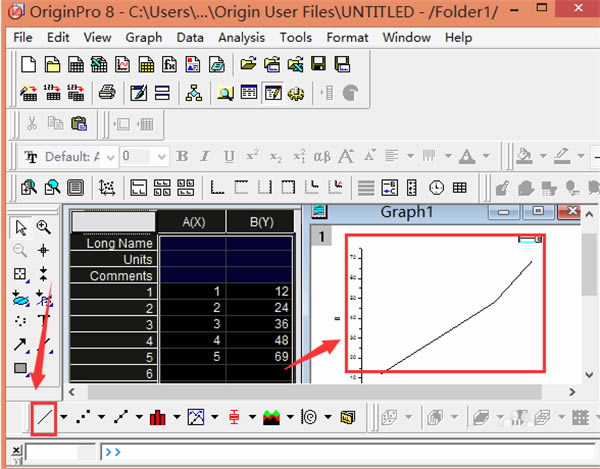Image resolution: width=600 pixels, height=469 pixels.
Task: Toggle Greek alpha-beta font
Action: click(322, 156)
